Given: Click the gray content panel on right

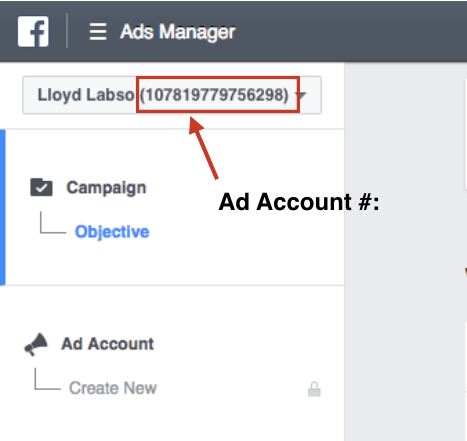Looking at the screenshot, I should click(x=405, y=252).
